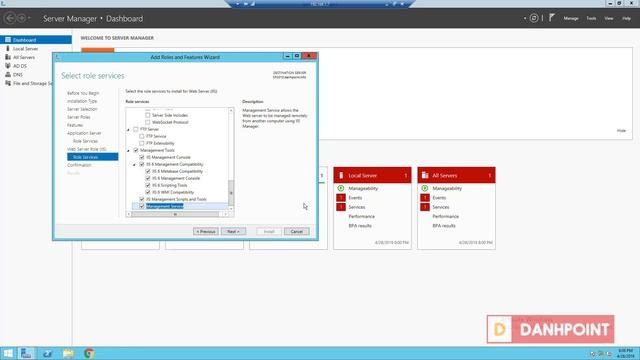The image size is (640, 360).
Task: Check the FTP Service checkbox
Action: (142, 136)
